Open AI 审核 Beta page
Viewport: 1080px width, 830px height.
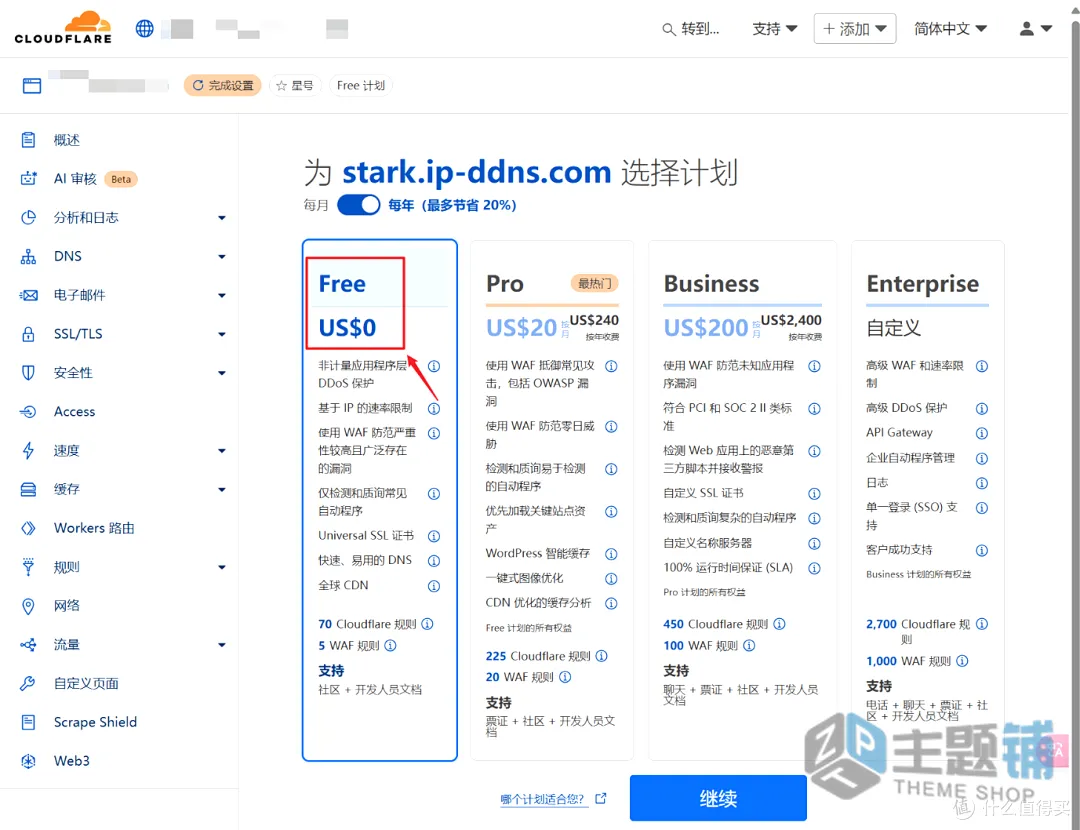pyautogui.click(x=96, y=179)
